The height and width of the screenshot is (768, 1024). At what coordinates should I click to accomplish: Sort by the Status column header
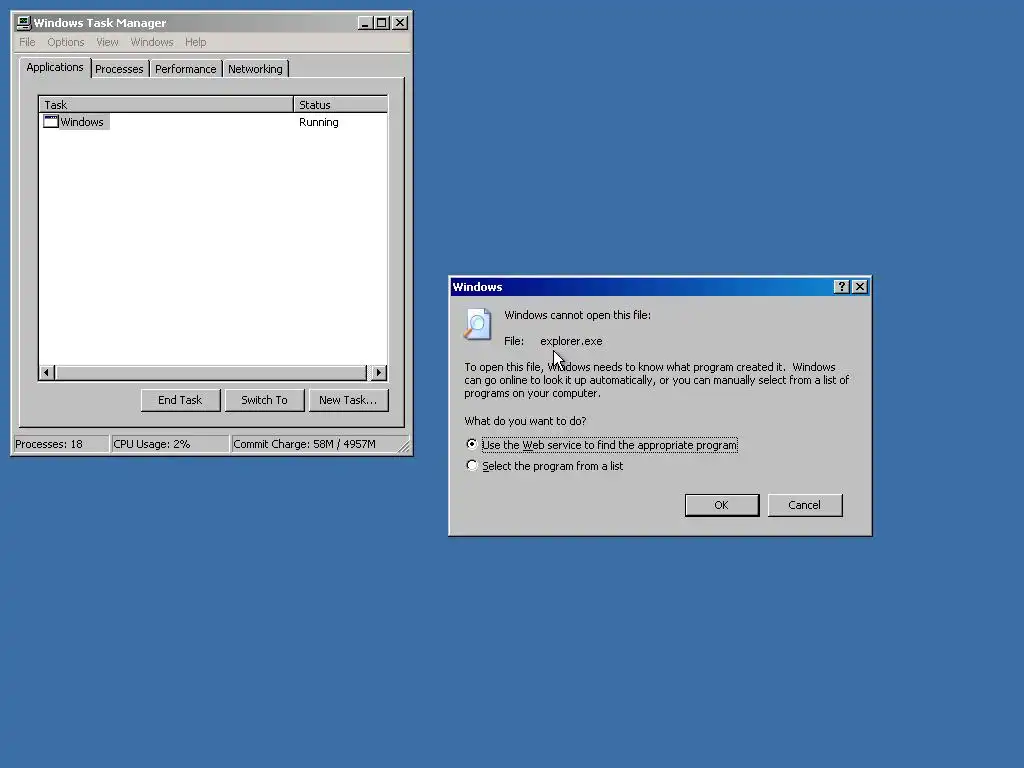340,104
